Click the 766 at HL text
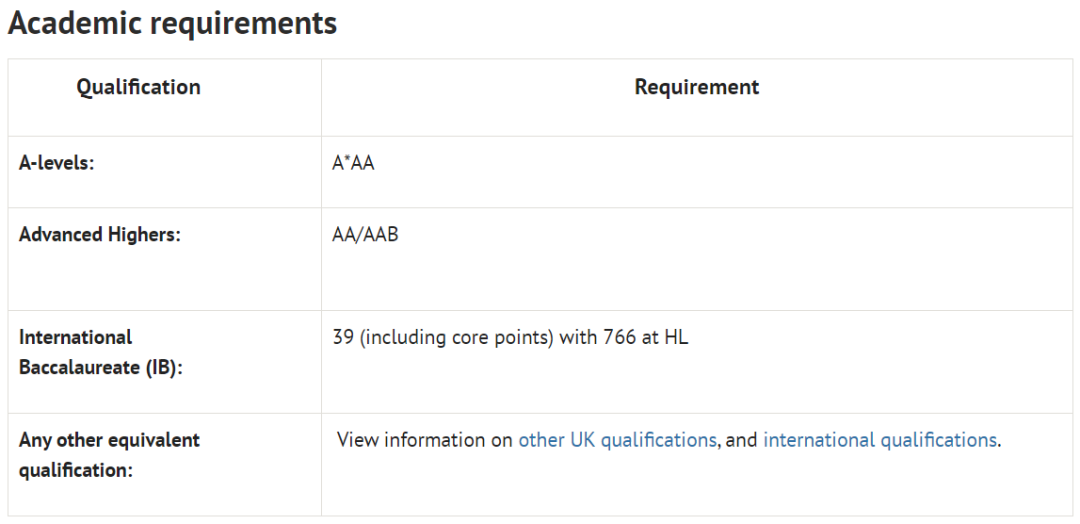Screen dimensions: 1080x524 tap(645, 338)
